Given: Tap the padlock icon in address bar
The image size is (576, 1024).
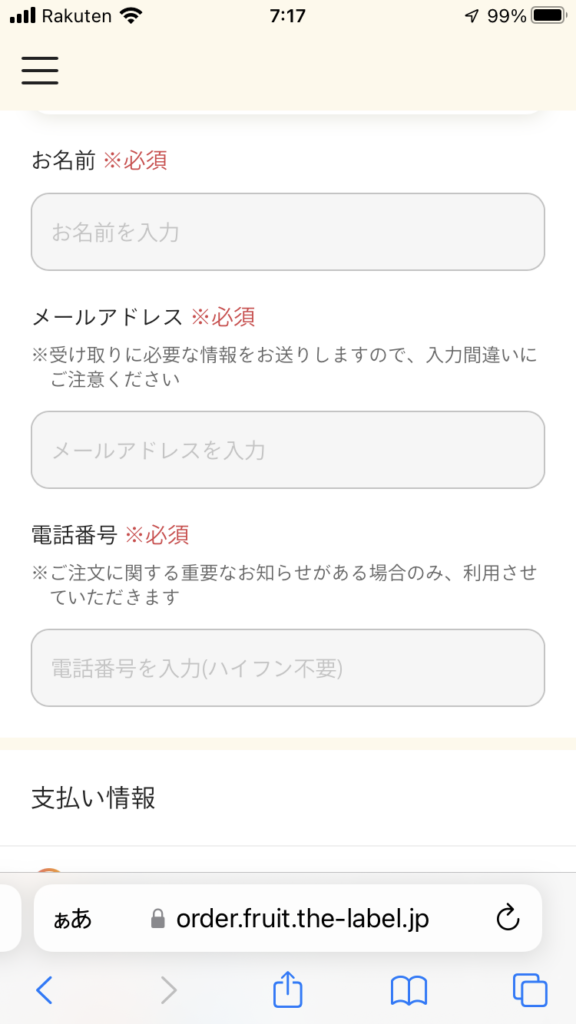Looking at the screenshot, I should pyautogui.click(x=157, y=920).
